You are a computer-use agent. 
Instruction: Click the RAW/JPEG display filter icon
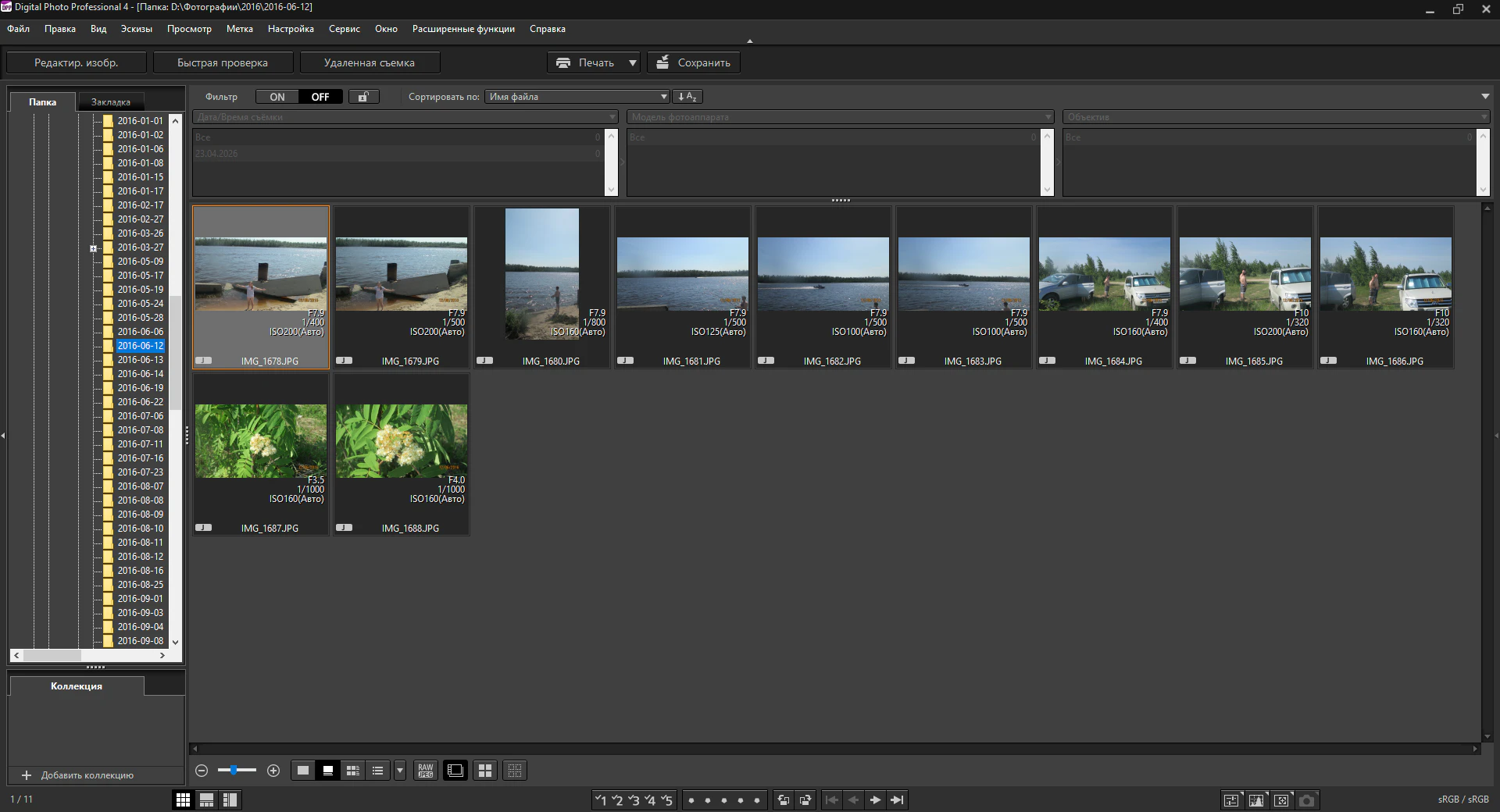425,771
